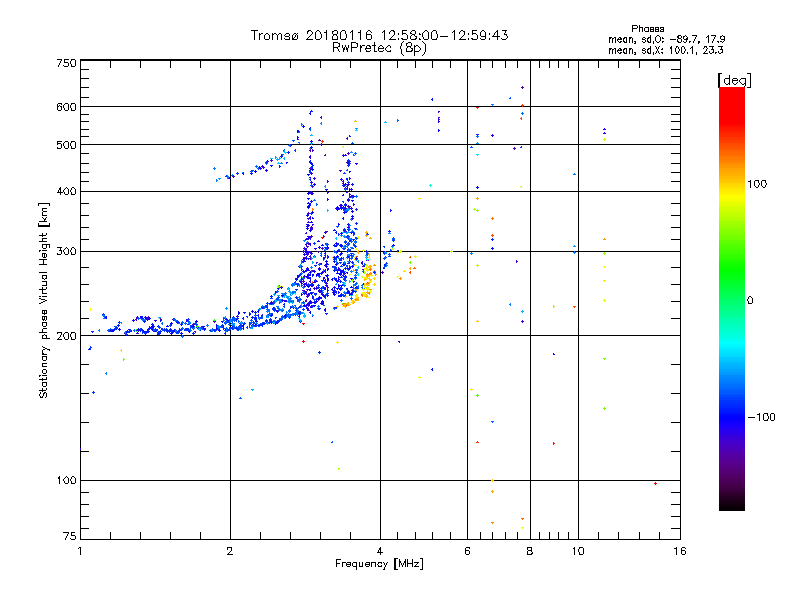Click the 'Phases' header label
The height and width of the screenshot is (600, 800).
tap(647, 29)
